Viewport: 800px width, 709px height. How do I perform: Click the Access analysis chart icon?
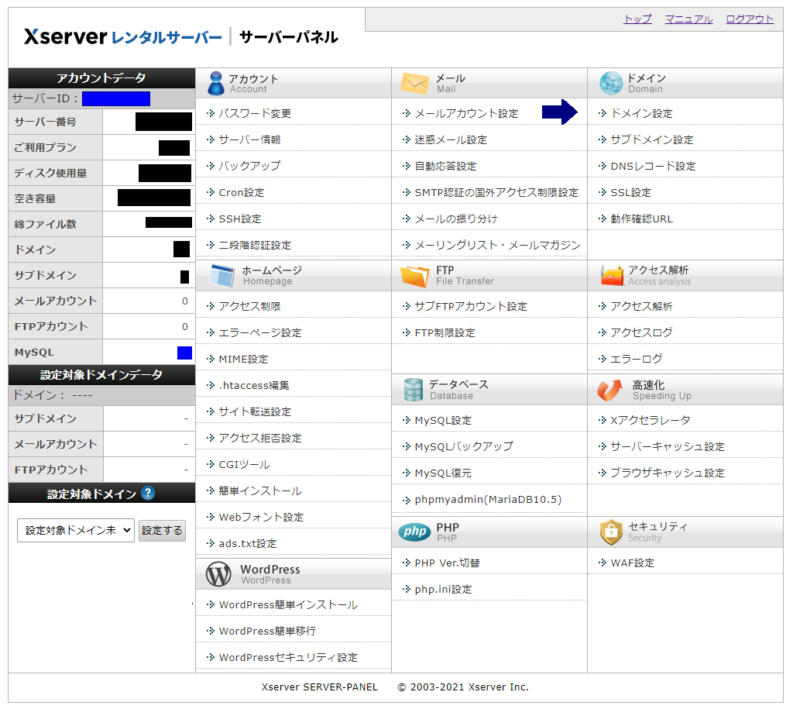click(612, 276)
